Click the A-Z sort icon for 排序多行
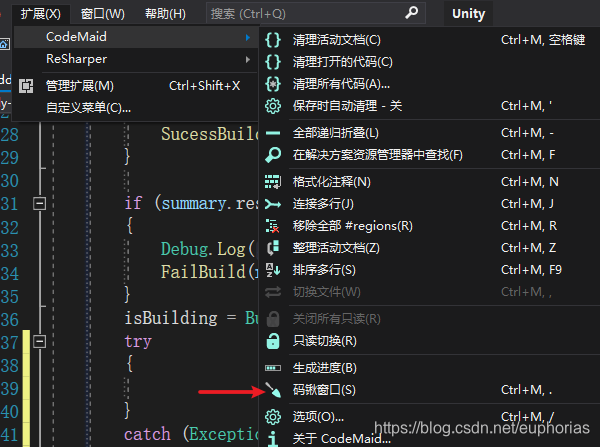This screenshot has height=447, width=600. coord(273,270)
